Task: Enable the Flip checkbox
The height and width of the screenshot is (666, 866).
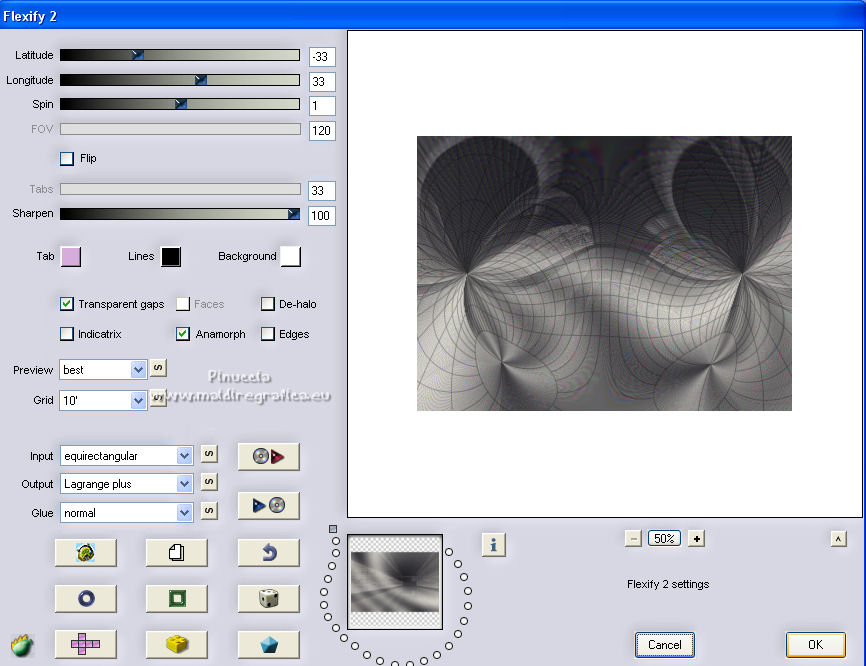Action: (67, 158)
